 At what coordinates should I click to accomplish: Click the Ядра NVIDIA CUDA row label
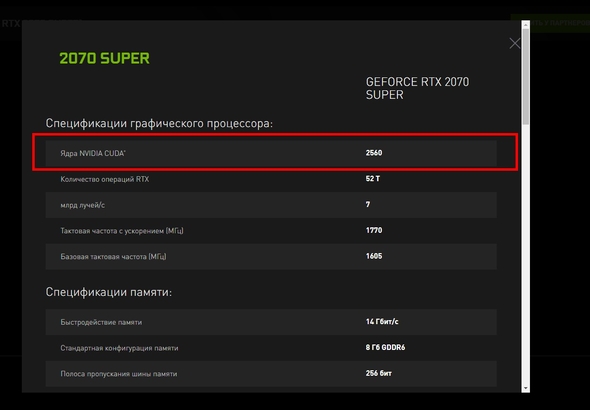coord(93,153)
